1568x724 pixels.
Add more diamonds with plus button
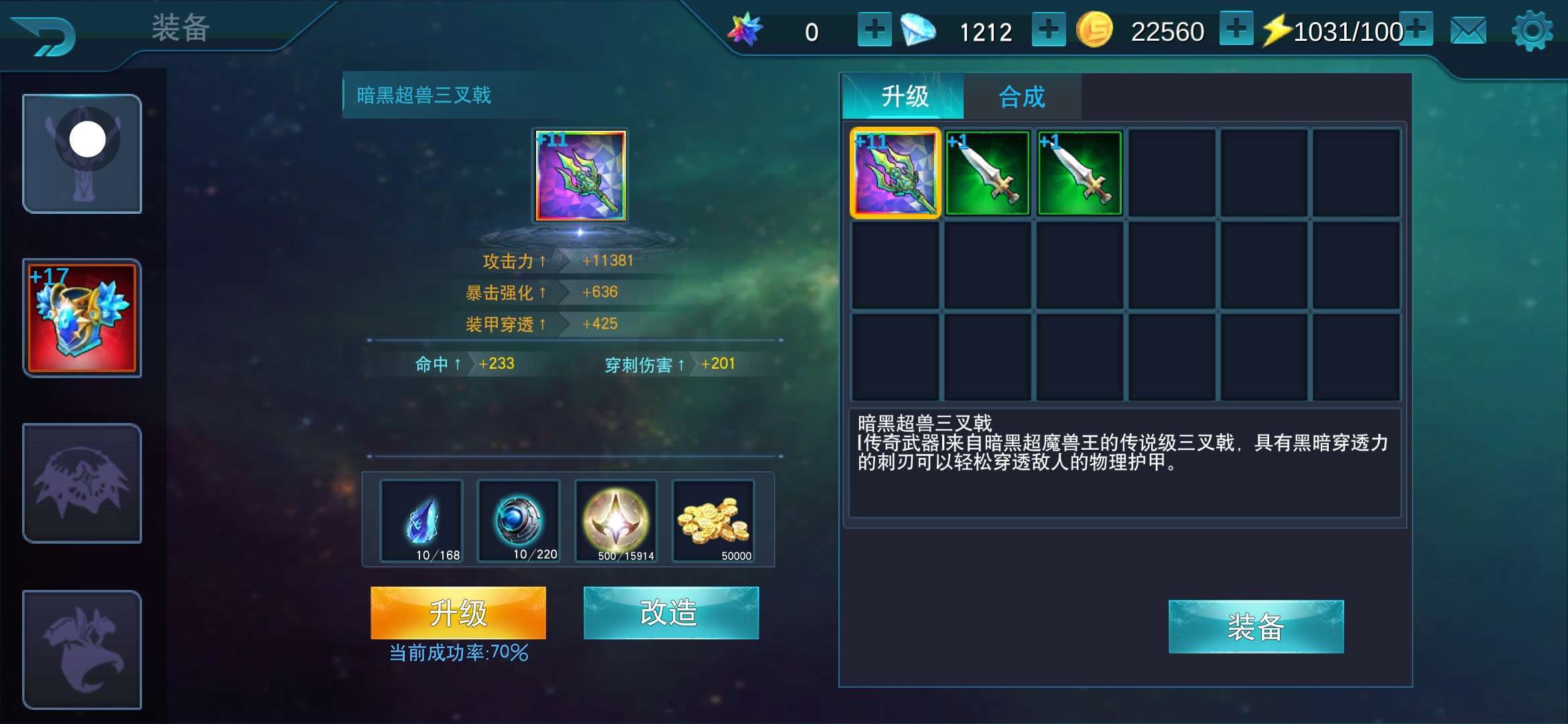pyautogui.click(x=1049, y=30)
